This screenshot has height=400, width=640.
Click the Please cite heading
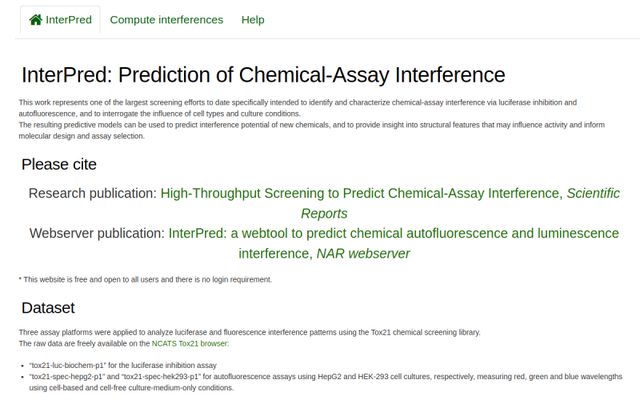coord(59,164)
